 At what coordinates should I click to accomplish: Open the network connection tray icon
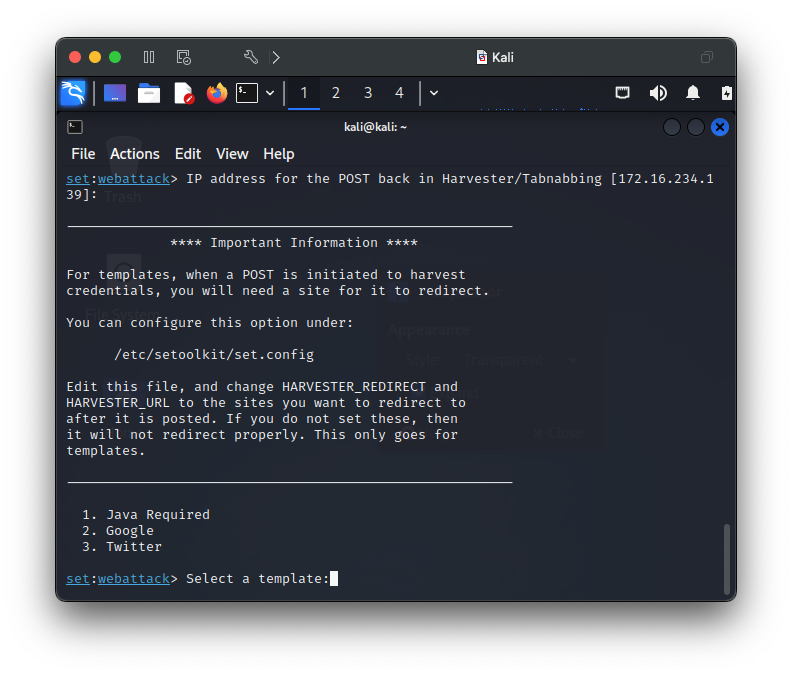(622, 93)
